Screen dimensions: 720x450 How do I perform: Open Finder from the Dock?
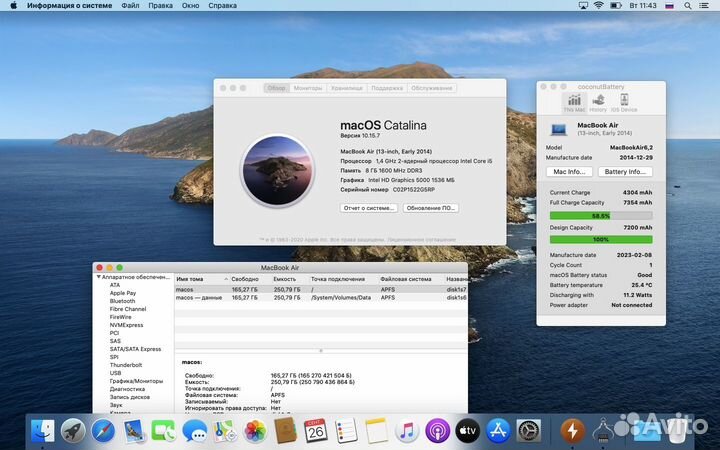tap(43, 431)
